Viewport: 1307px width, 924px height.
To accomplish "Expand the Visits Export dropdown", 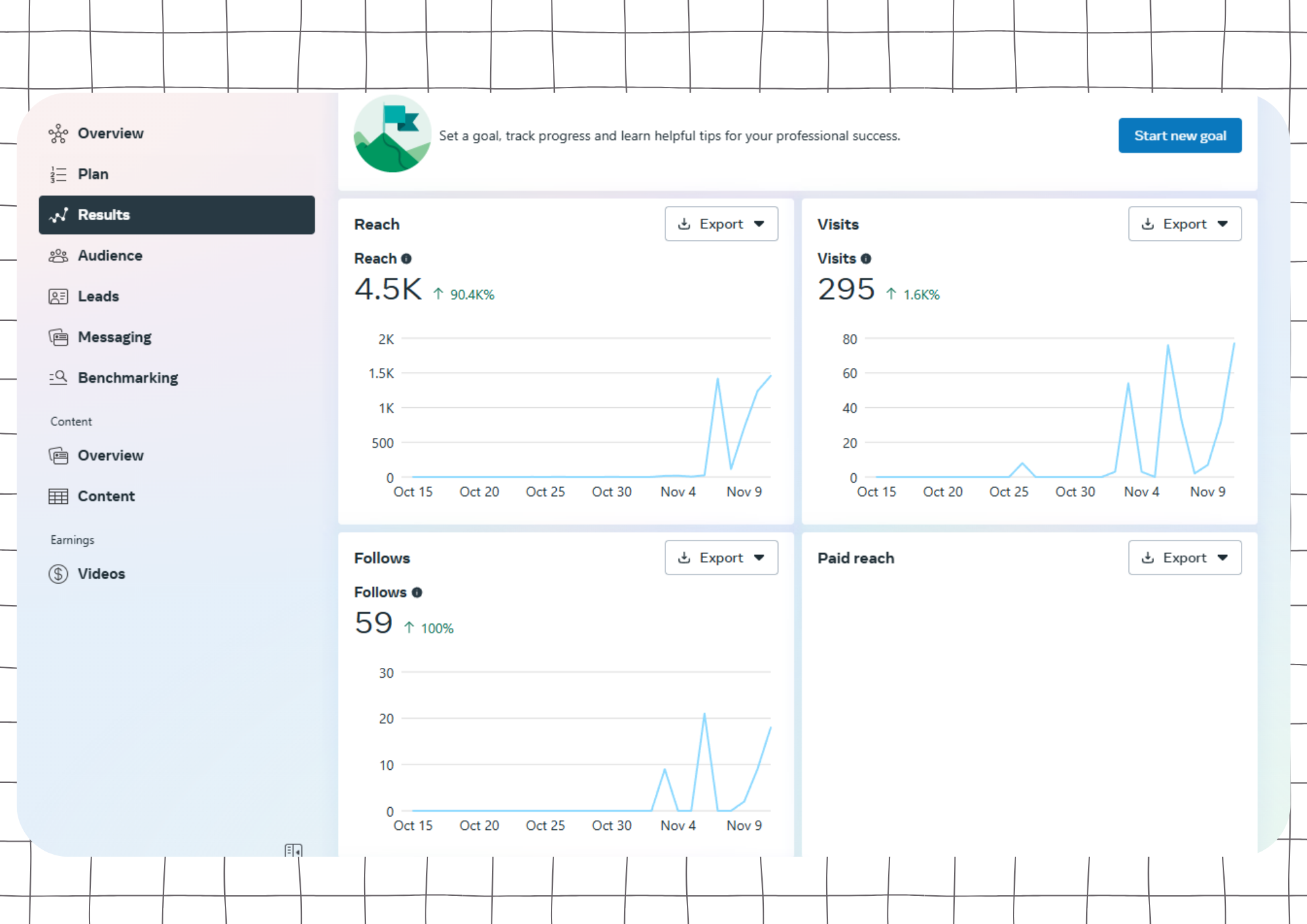I will click(1184, 224).
